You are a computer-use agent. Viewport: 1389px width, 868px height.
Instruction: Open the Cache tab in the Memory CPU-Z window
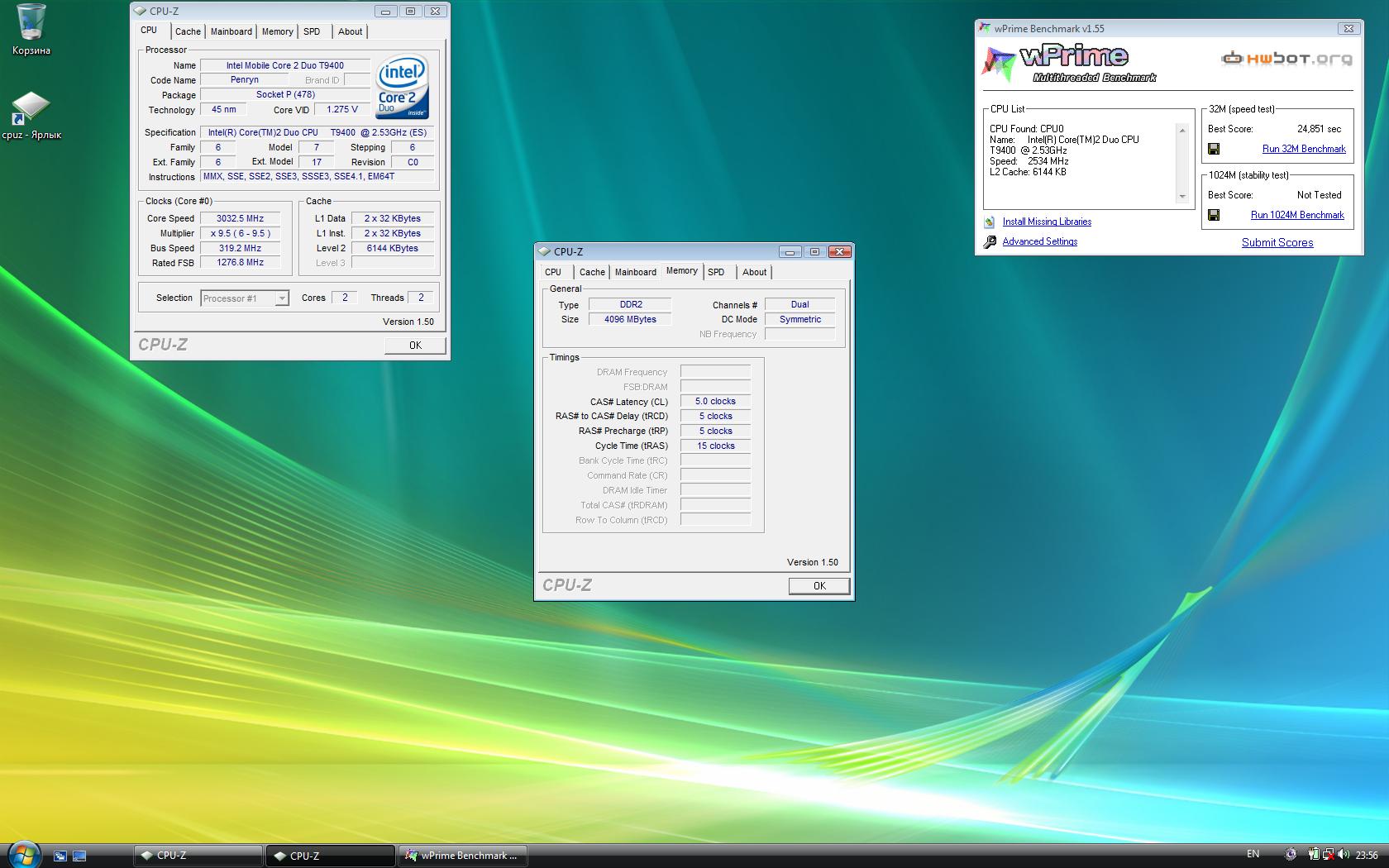coord(592,272)
